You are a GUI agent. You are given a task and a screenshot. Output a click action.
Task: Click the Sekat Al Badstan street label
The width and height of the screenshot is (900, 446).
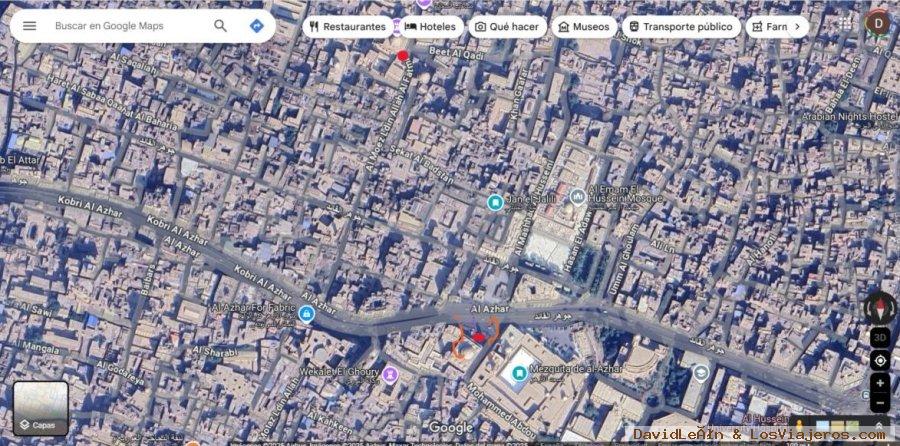pos(422,163)
